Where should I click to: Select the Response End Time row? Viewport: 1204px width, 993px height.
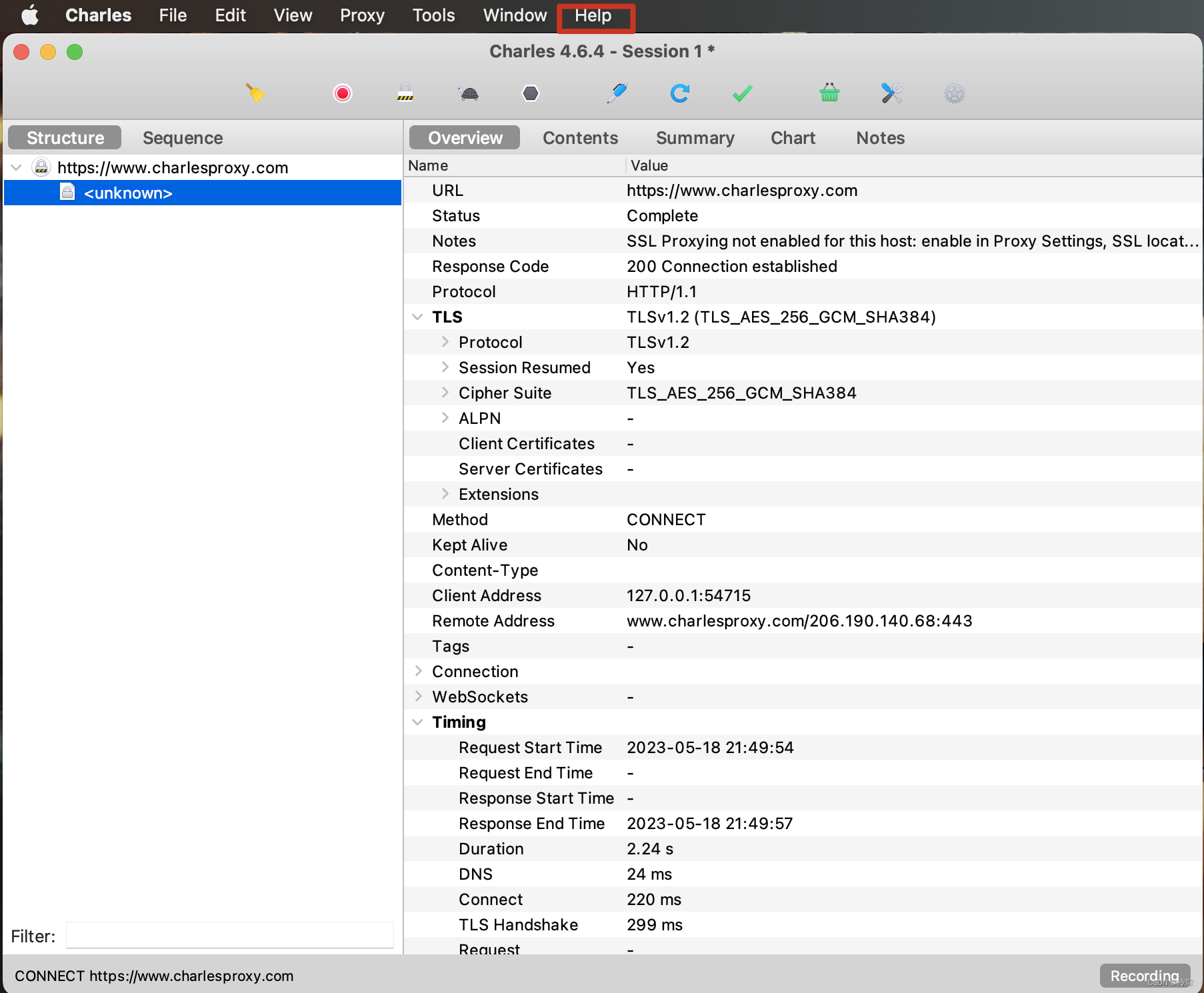803,823
